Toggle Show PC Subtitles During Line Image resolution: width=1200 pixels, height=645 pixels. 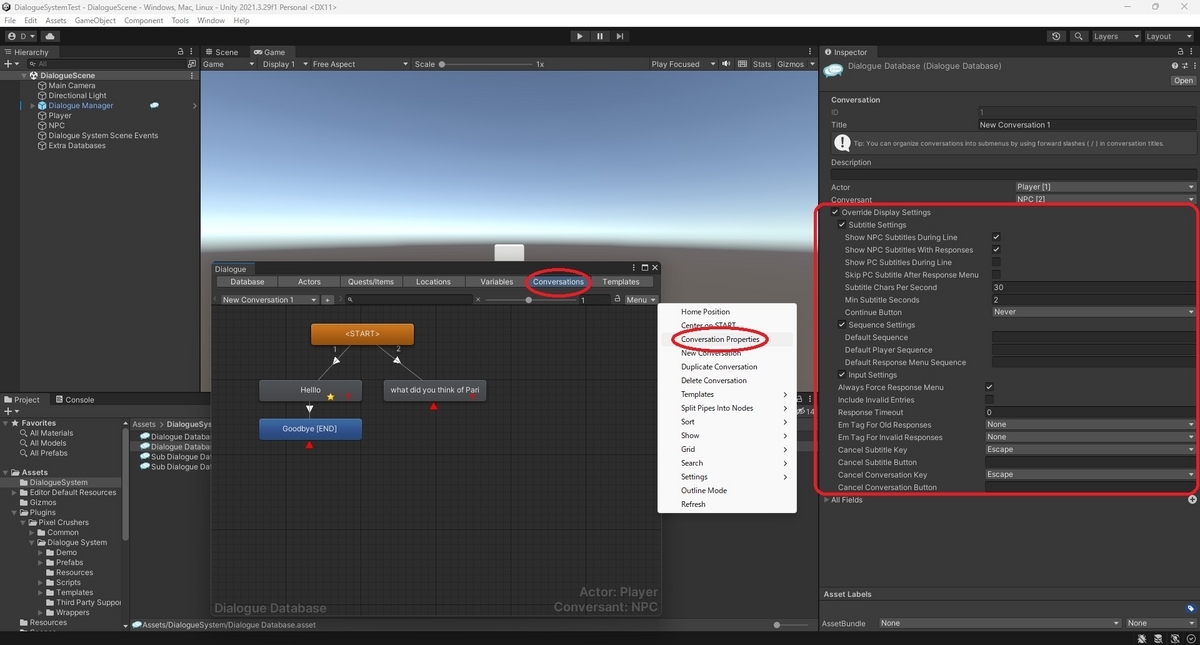point(996,262)
